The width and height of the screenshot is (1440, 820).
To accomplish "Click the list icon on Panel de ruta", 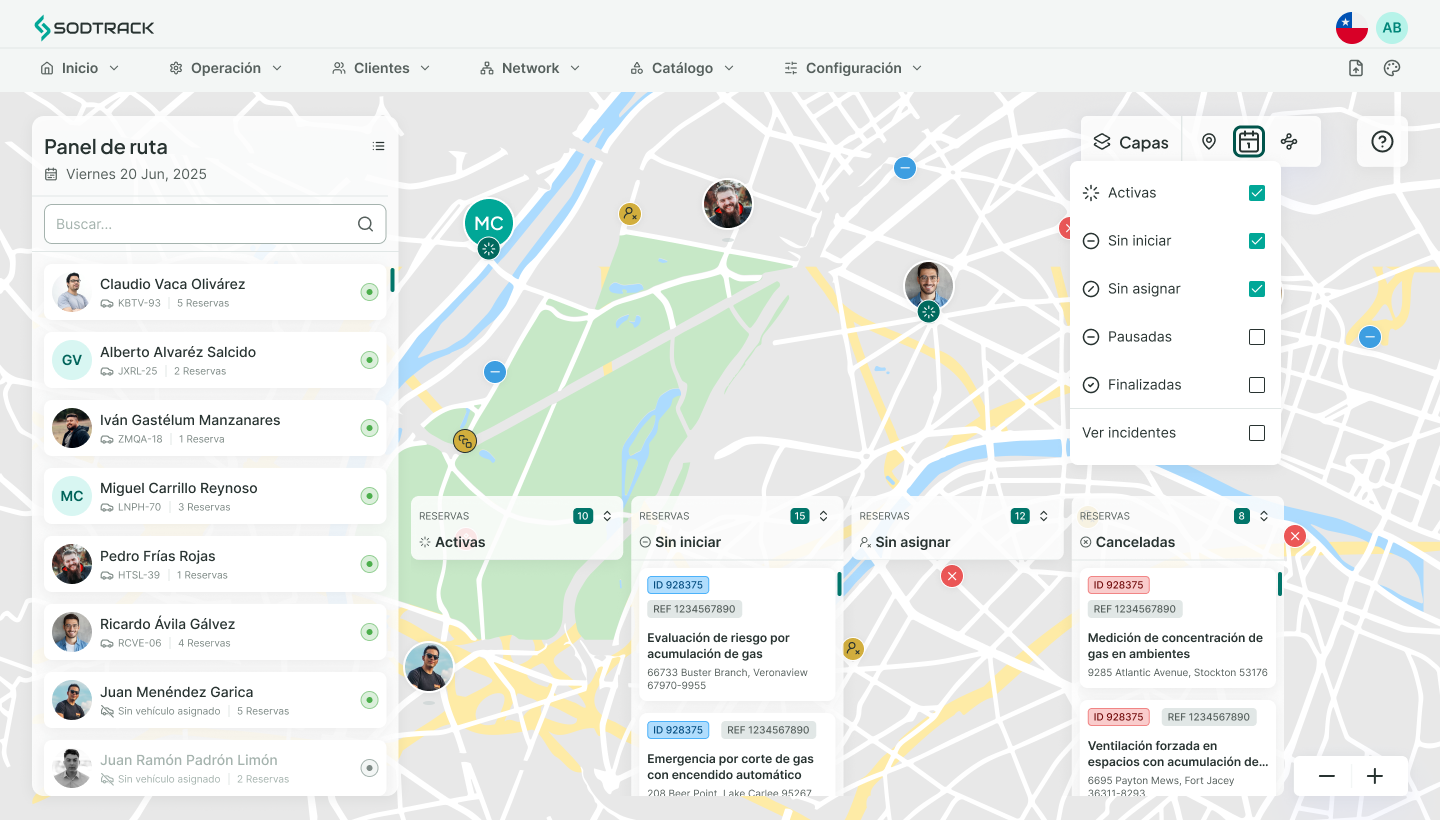I will click(378, 145).
